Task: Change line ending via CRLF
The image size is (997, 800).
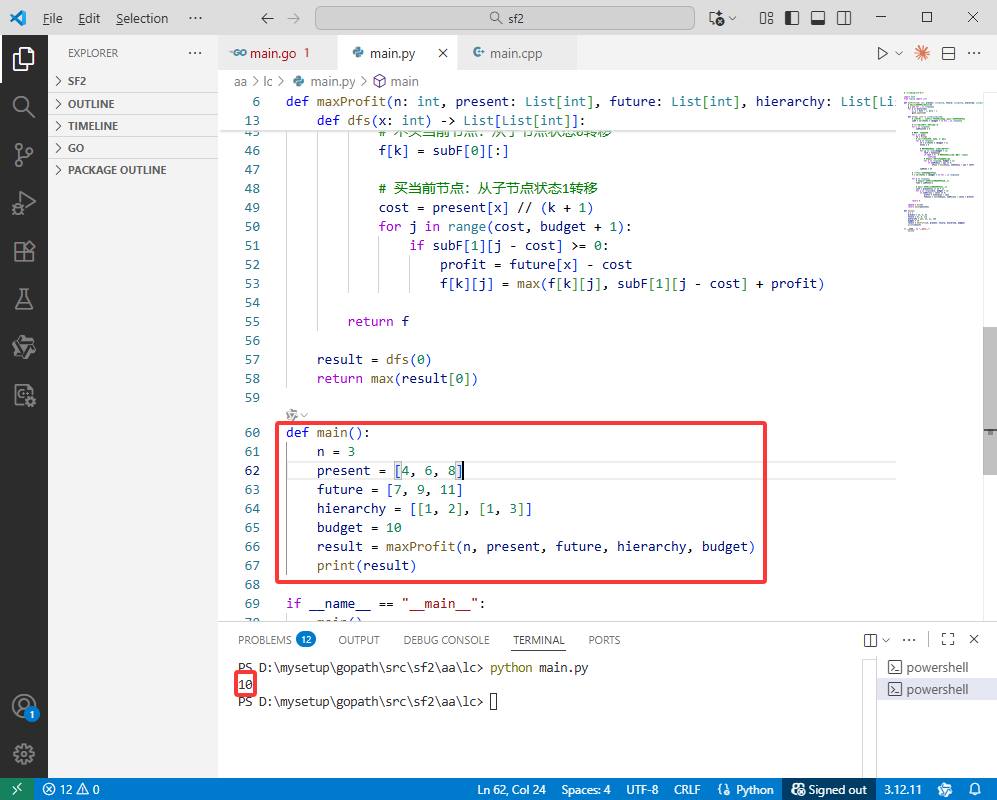Action: [x=687, y=789]
